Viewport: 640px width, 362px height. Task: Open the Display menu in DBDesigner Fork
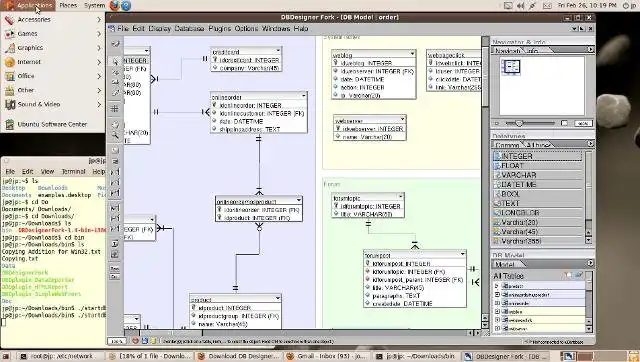click(x=160, y=29)
